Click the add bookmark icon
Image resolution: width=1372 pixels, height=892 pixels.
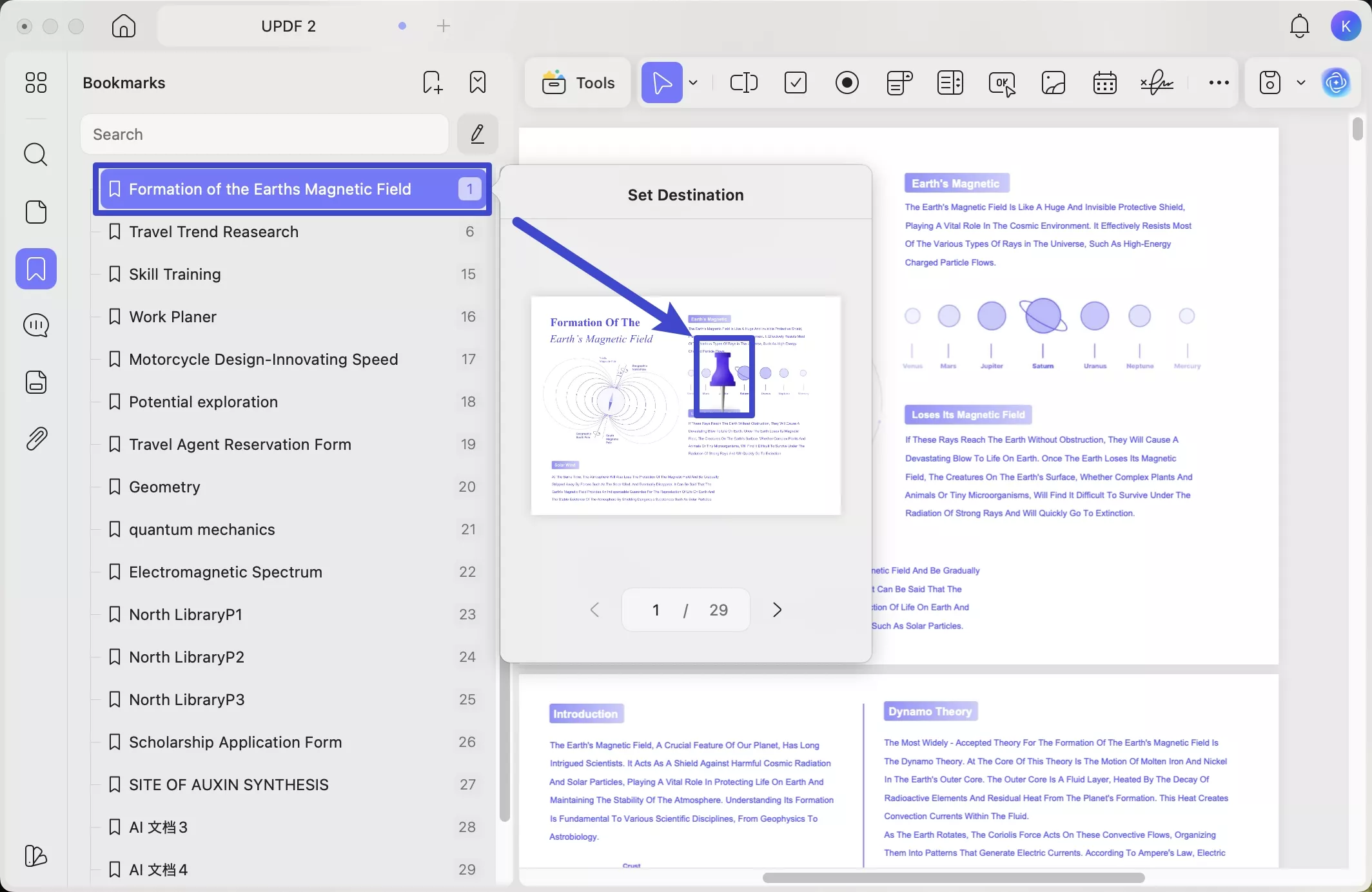coord(432,82)
